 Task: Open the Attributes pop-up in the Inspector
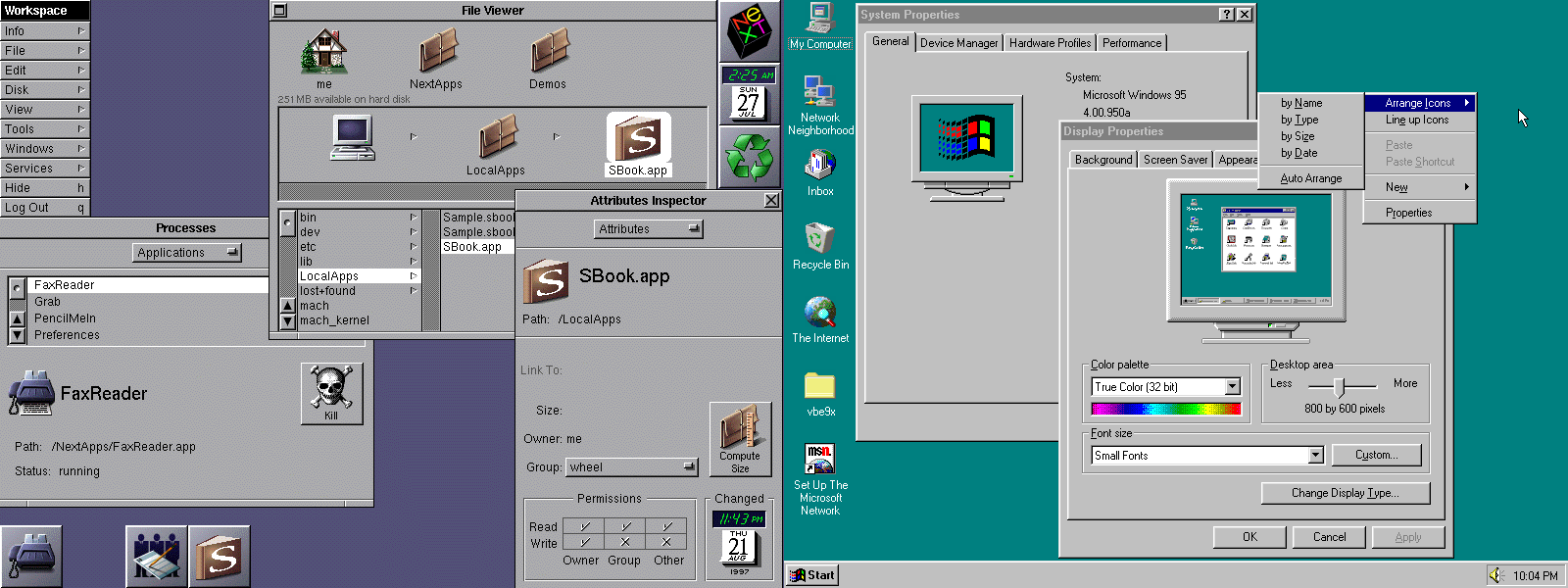648,229
